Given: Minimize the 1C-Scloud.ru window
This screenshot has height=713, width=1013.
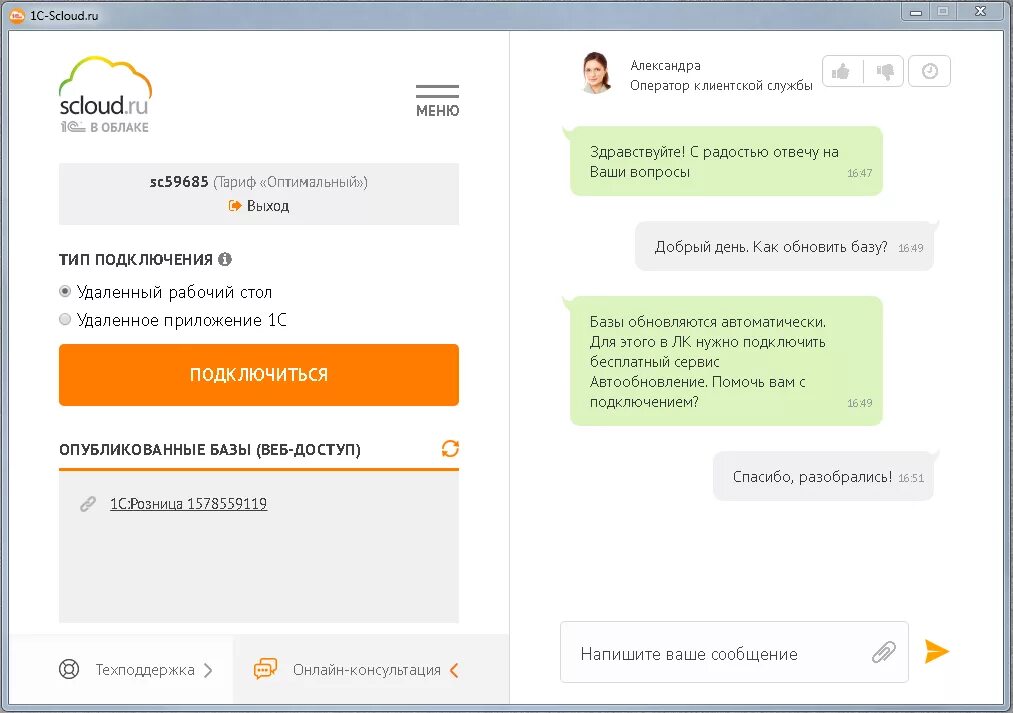Looking at the screenshot, I should (x=915, y=12).
